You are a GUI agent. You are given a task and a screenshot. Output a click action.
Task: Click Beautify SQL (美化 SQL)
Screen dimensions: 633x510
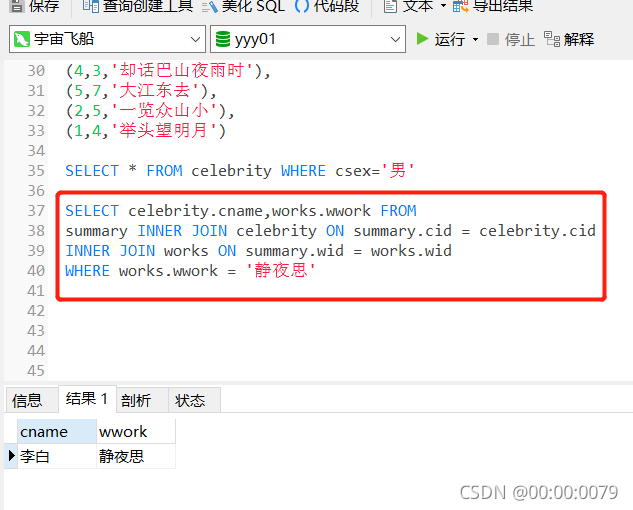[243, 6]
